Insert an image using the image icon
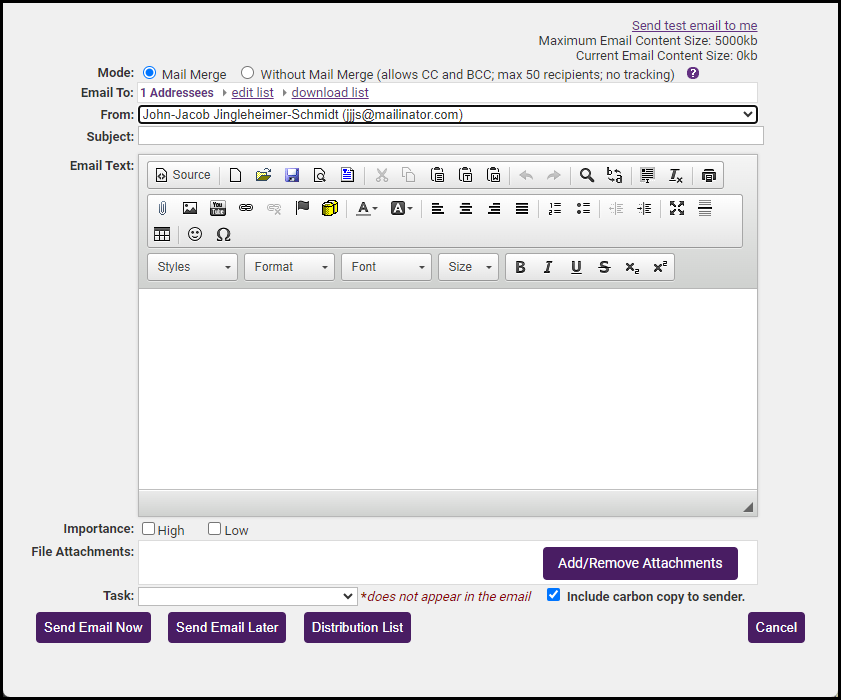The image size is (841, 700). tap(190, 208)
